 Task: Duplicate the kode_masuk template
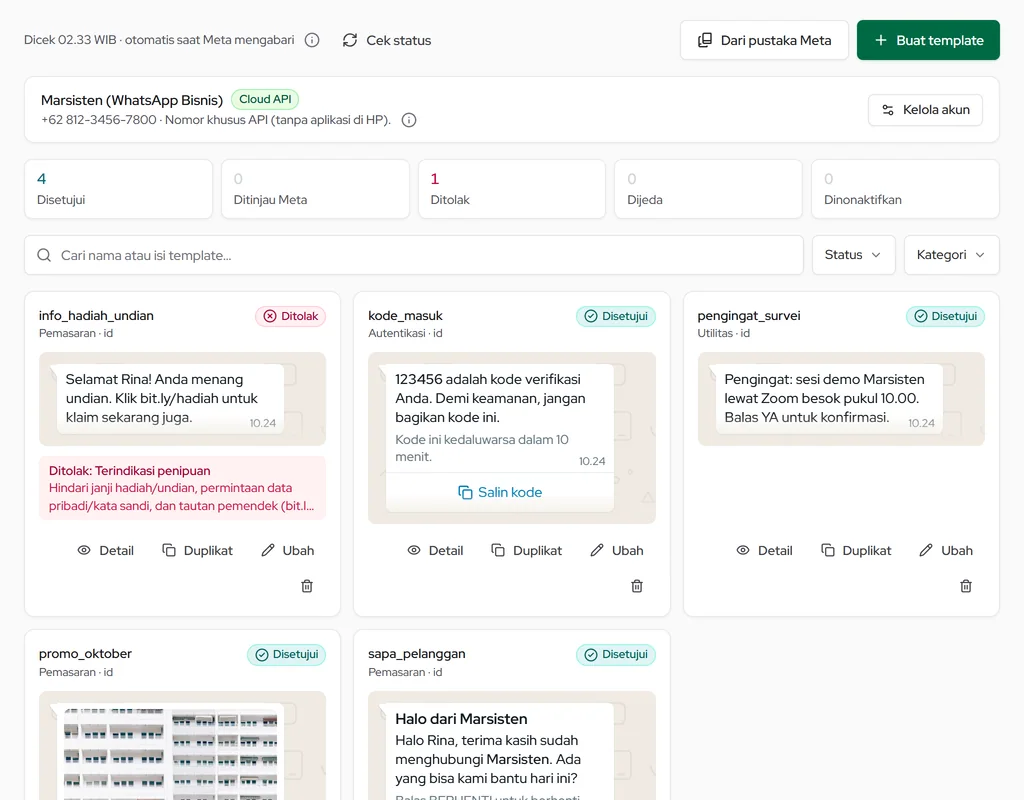point(526,551)
